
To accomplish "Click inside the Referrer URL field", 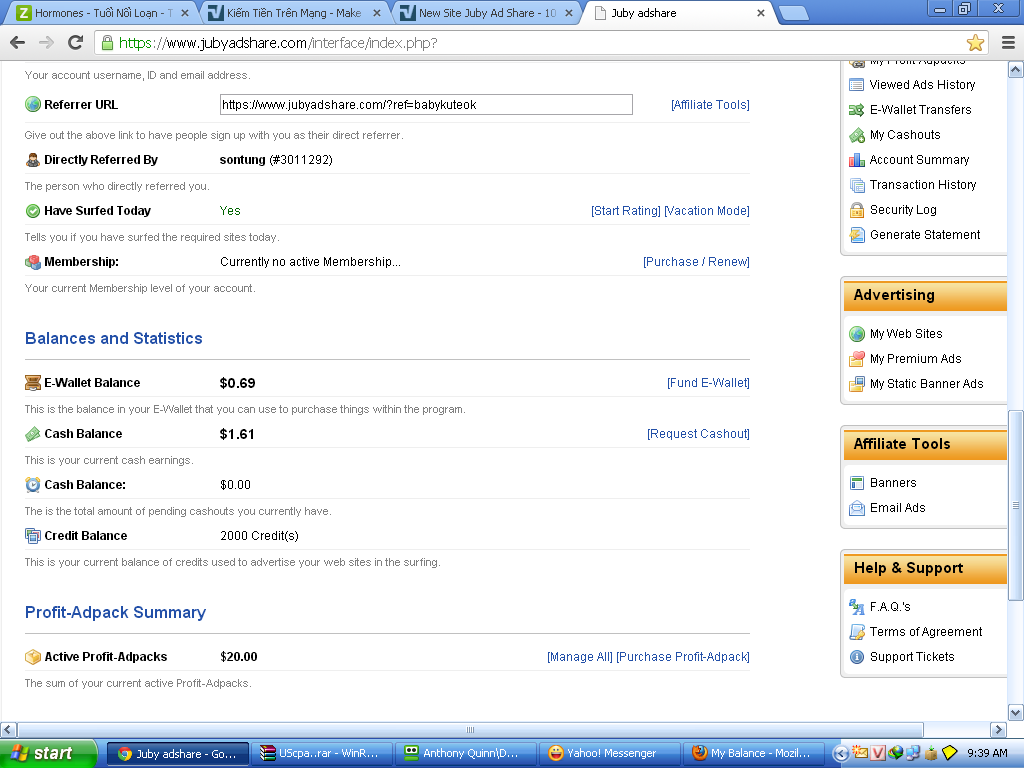I will click(x=426, y=104).
